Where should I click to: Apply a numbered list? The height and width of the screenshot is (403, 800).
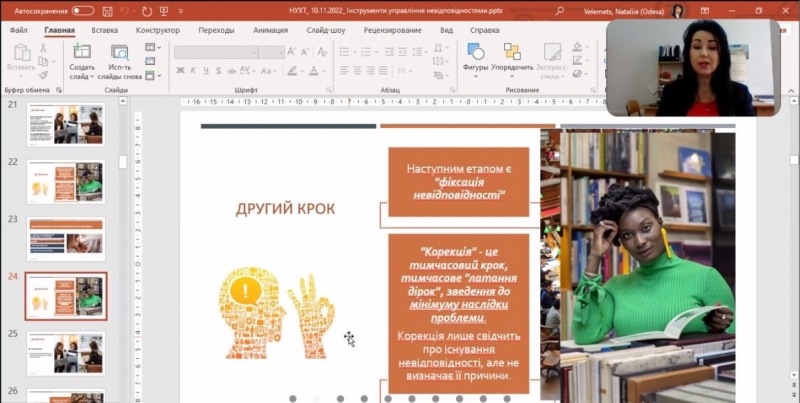click(368, 52)
